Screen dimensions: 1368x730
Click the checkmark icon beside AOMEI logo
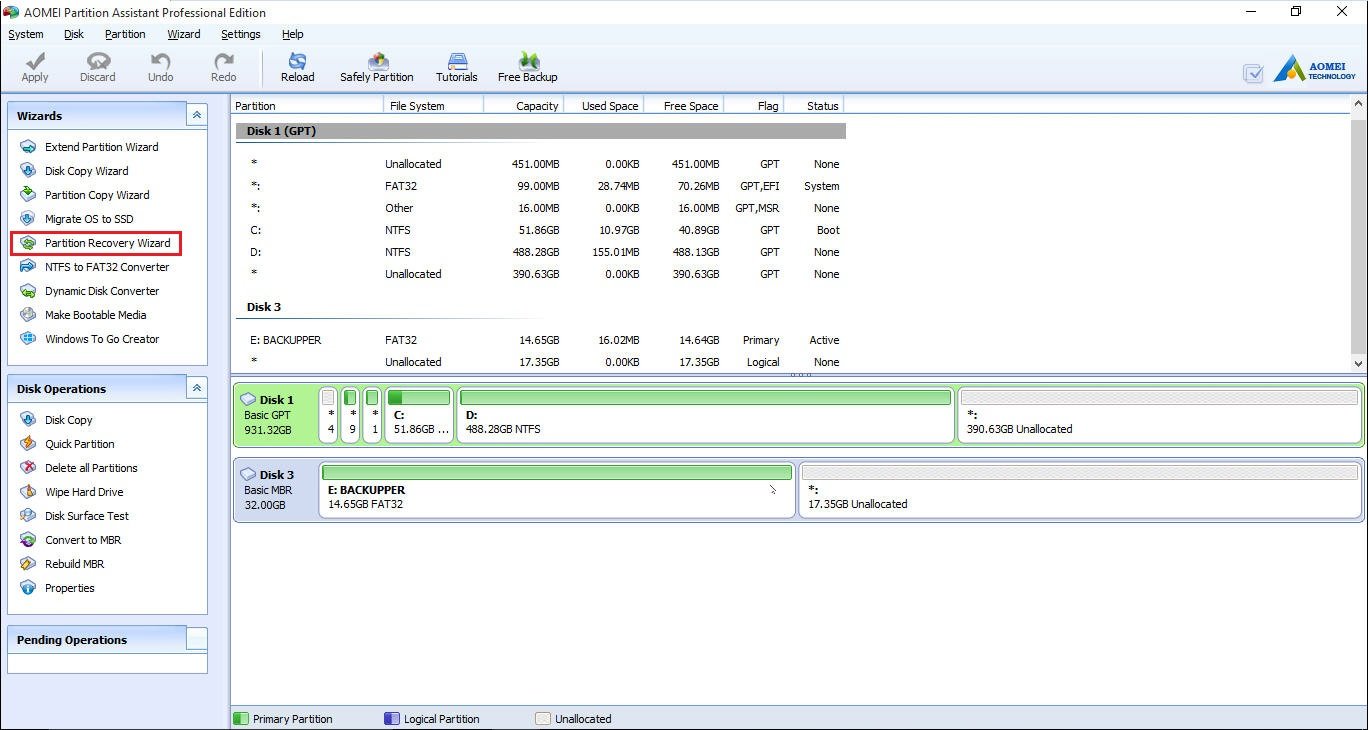pos(1253,73)
